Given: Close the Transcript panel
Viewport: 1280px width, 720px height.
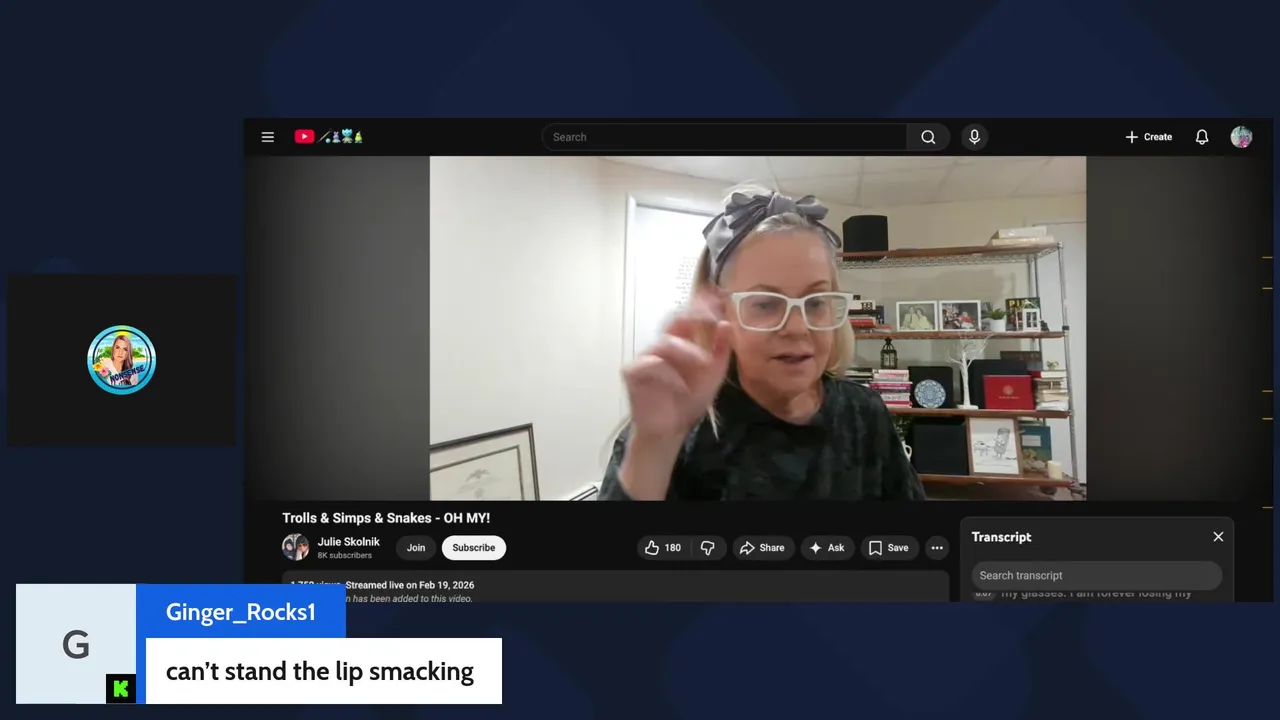Looking at the screenshot, I should click(1218, 537).
